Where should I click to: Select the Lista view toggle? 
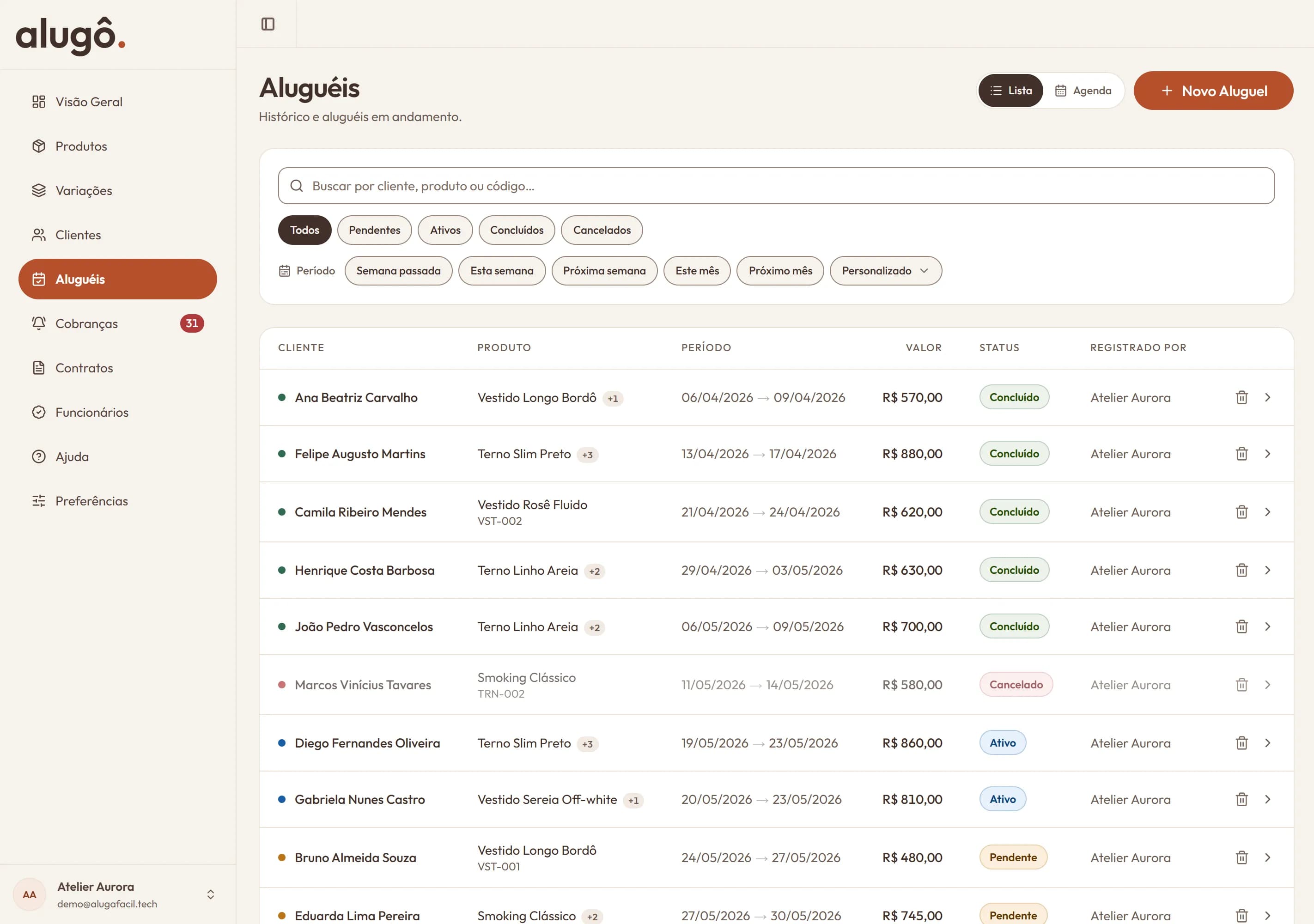1011,91
